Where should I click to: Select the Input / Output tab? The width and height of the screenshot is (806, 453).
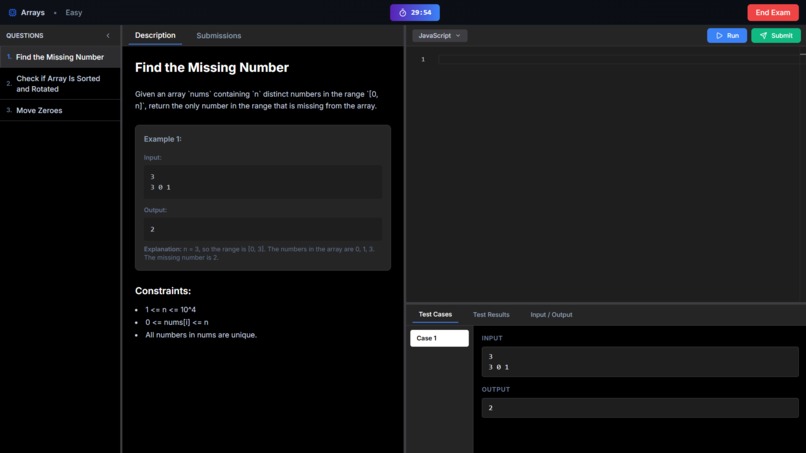tap(551, 314)
